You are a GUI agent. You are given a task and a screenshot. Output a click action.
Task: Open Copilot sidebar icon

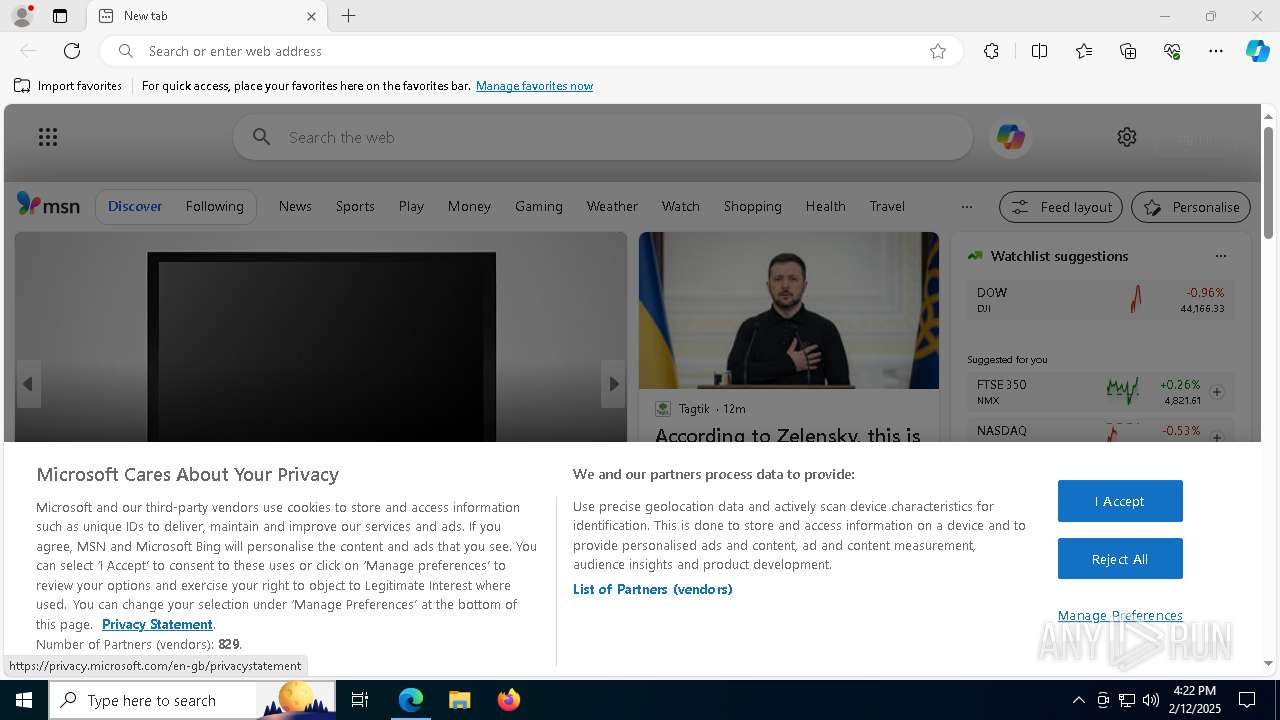(x=1257, y=51)
